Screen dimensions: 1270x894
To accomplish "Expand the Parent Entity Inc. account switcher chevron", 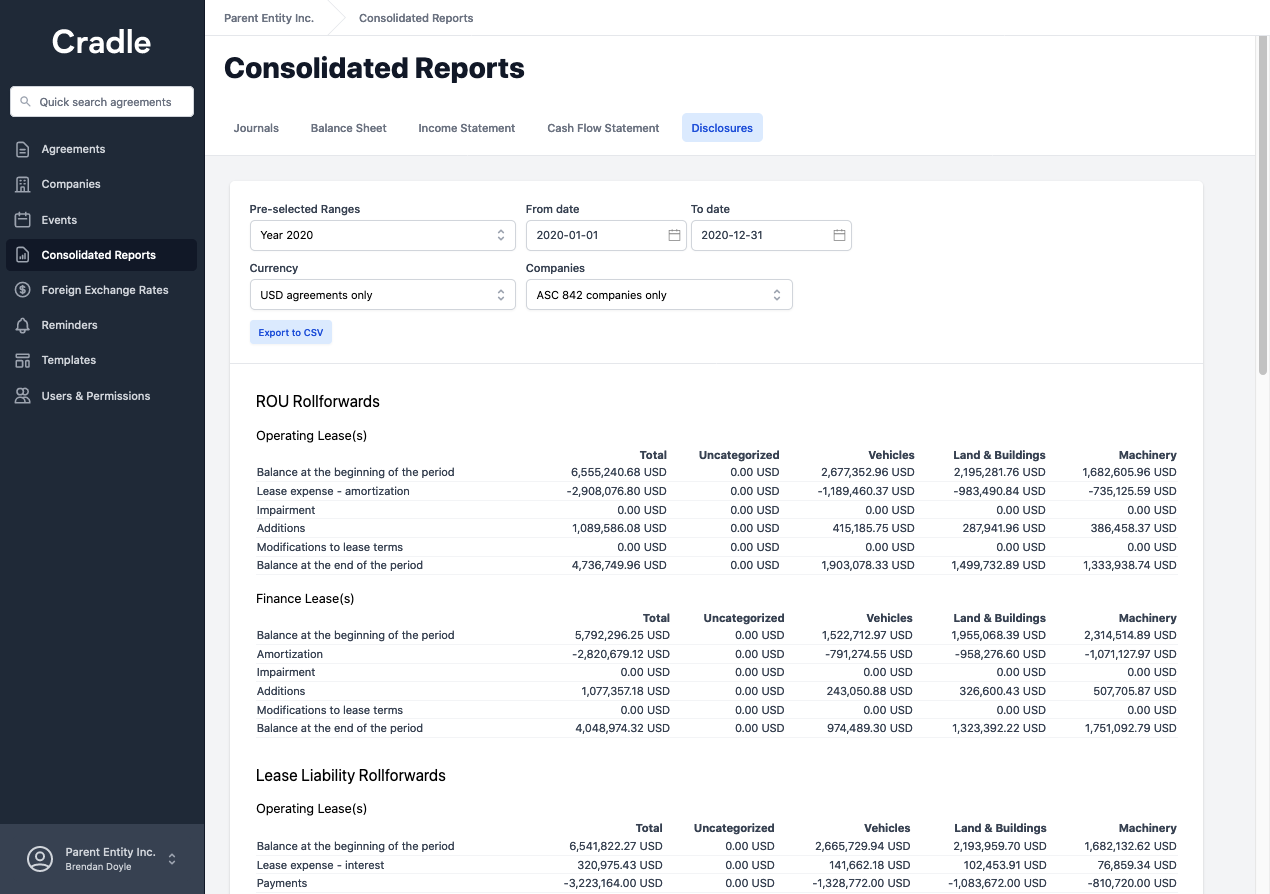I will pyautogui.click(x=170, y=859).
